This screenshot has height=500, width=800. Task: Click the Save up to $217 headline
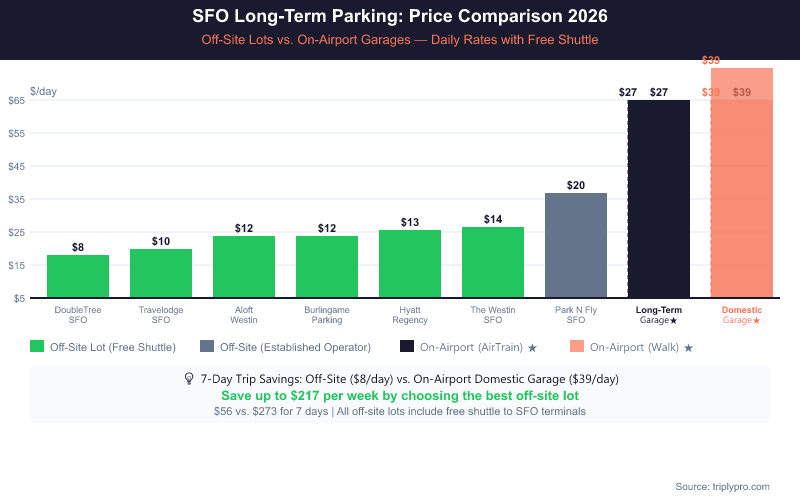click(x=400, y=396)
